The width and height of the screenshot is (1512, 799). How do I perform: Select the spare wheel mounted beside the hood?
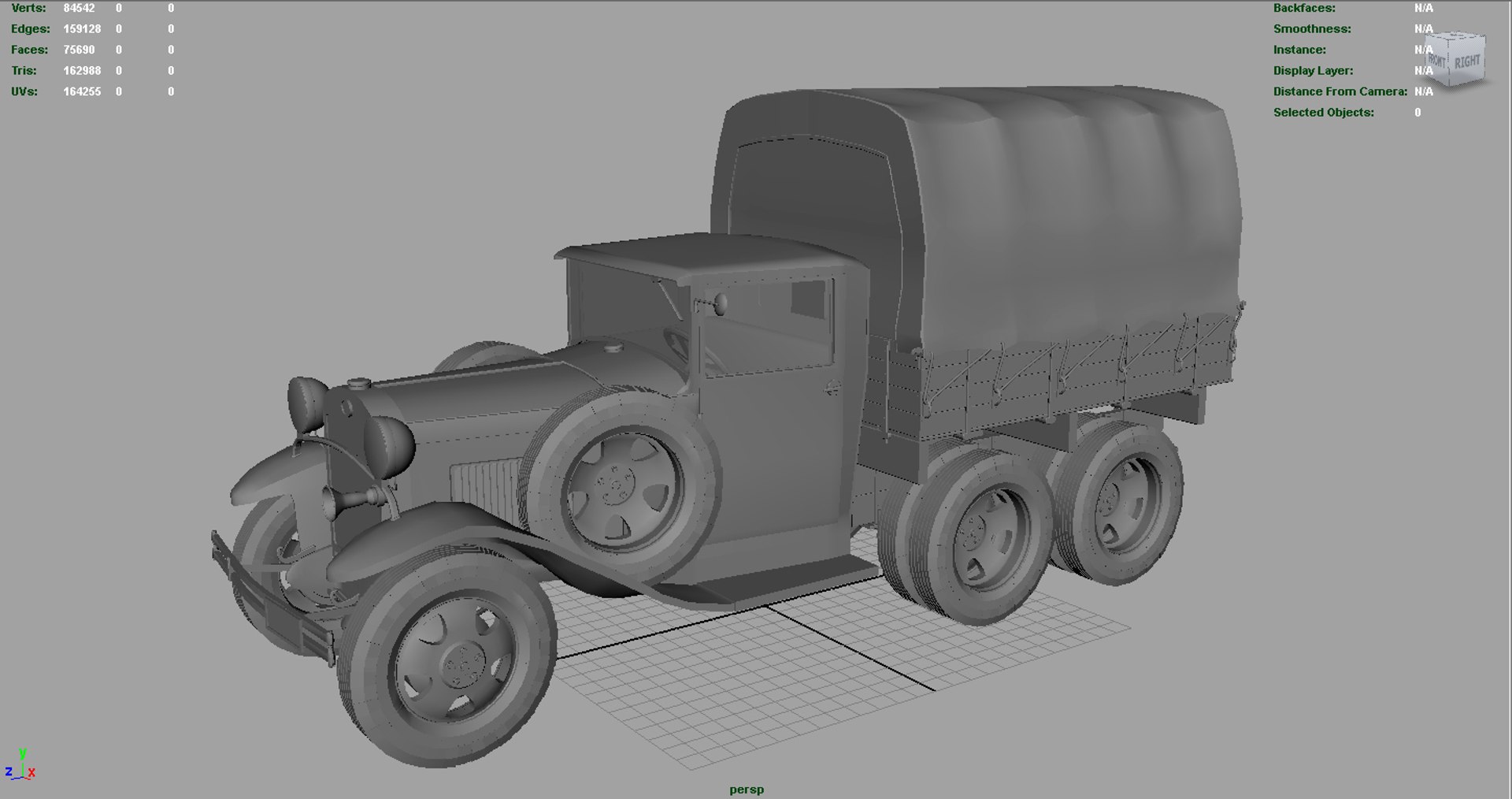622,485
